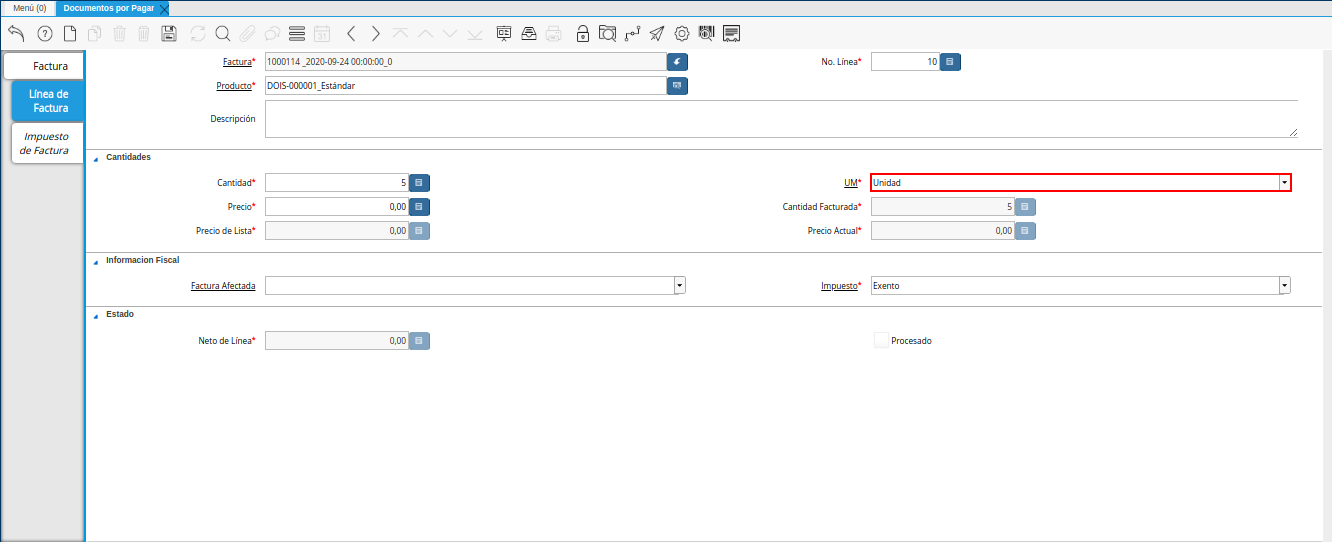The height and width of the screenshot is (542, 1332).
Task: Close the Documentos por Pagar tab
Action: tap(164, 8)
